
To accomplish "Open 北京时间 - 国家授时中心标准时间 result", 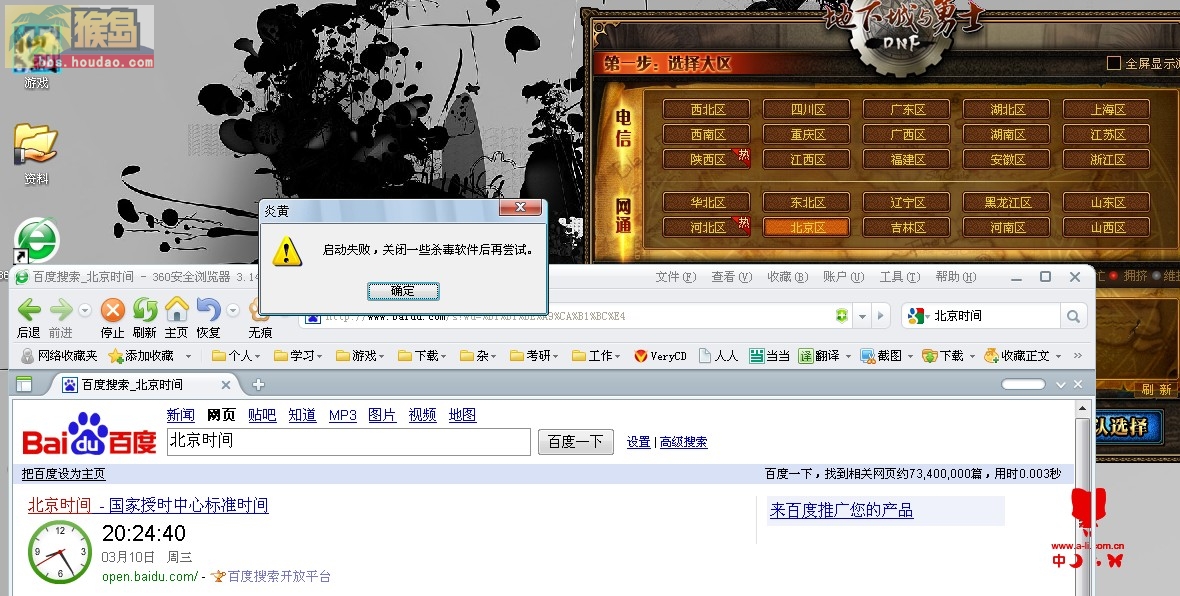I will 148,505.
